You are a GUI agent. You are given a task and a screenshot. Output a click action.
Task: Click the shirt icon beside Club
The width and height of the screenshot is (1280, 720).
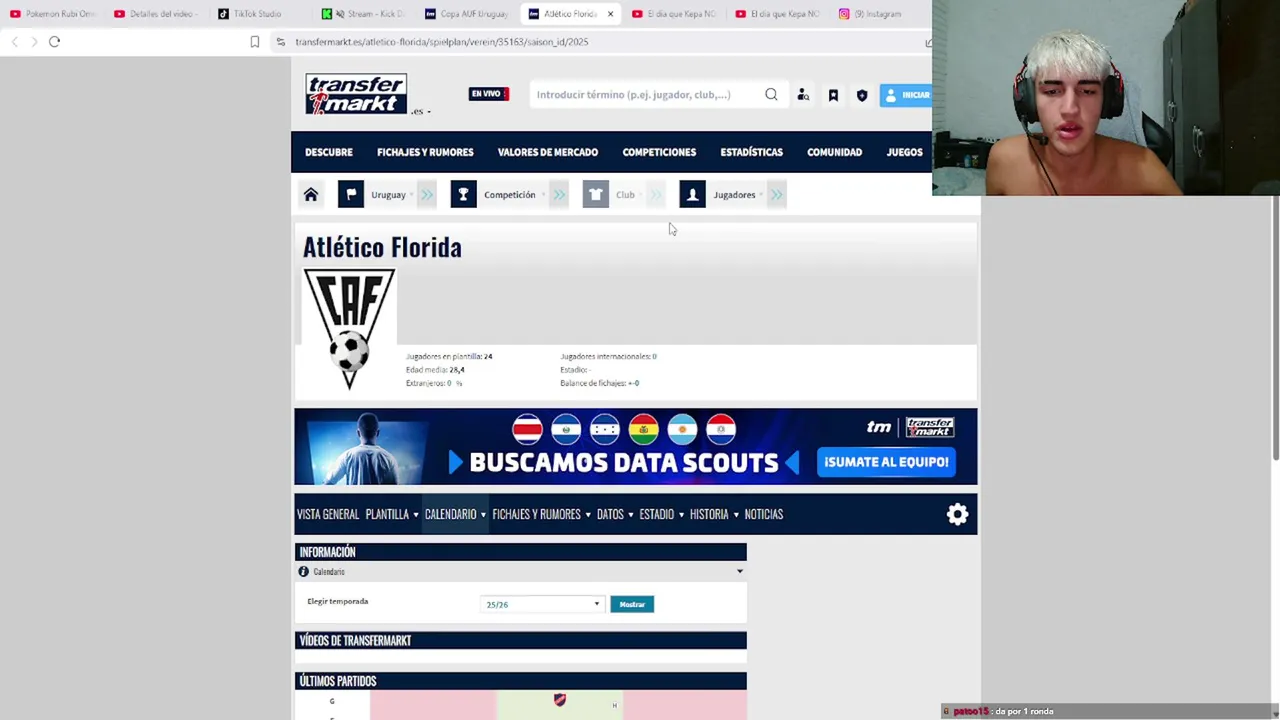tap(596, 195)
